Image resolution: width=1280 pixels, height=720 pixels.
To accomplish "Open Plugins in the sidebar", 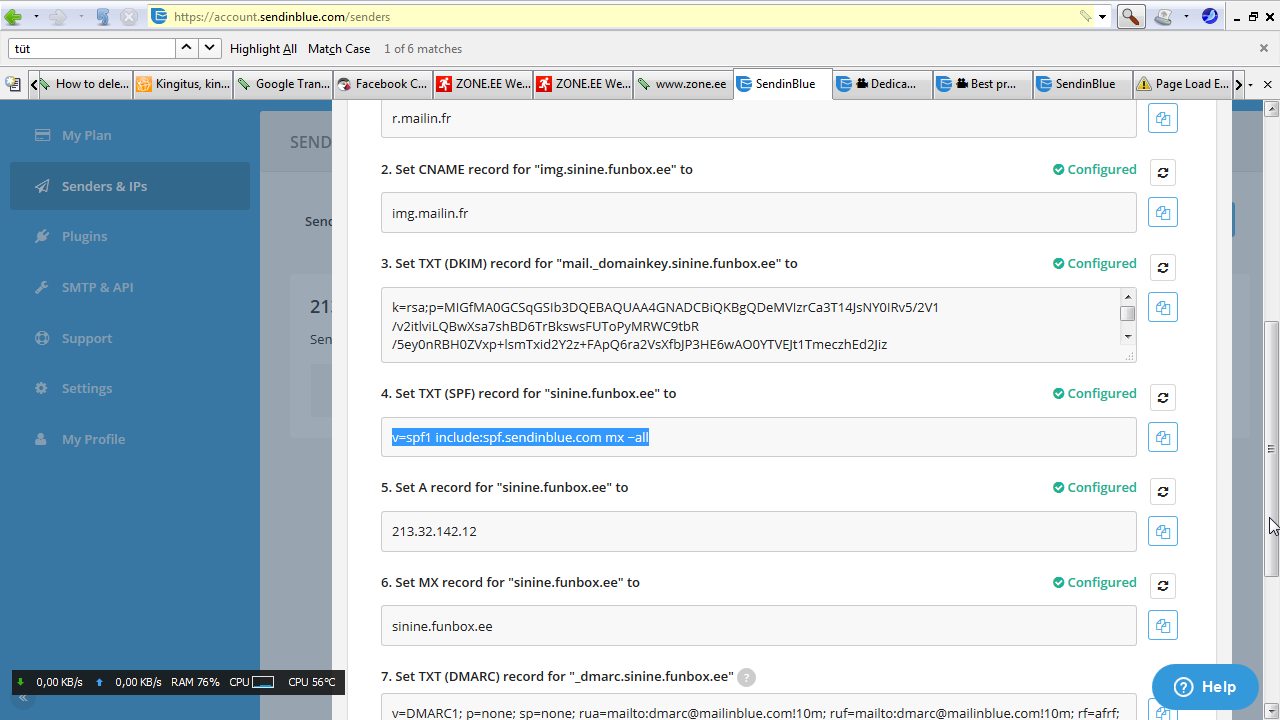I will pos(130,236).
